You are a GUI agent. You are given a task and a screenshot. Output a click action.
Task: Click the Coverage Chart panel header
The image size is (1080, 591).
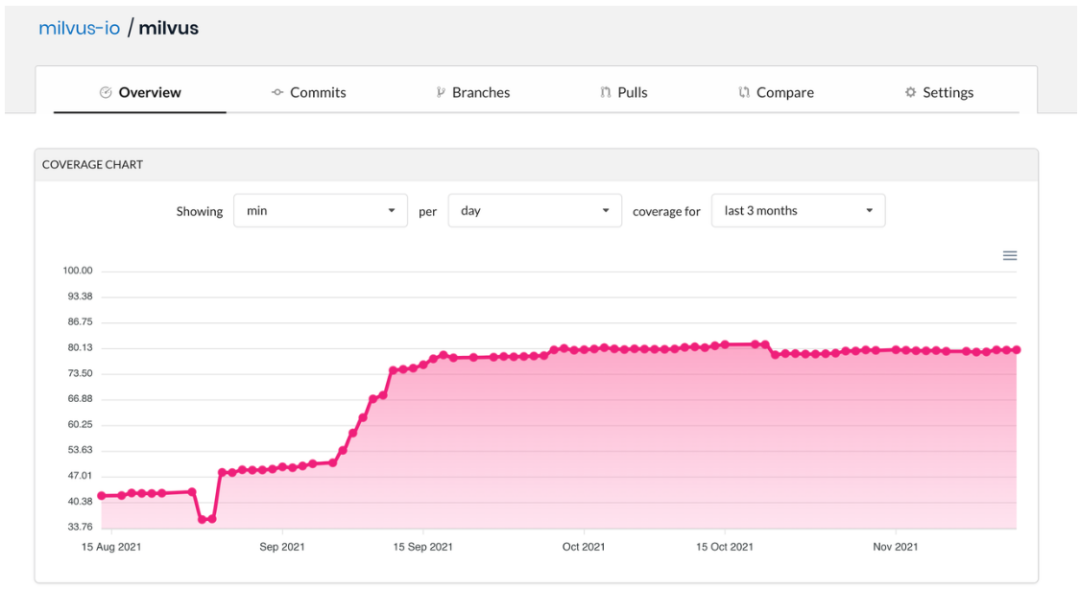(x=92, y=164)
